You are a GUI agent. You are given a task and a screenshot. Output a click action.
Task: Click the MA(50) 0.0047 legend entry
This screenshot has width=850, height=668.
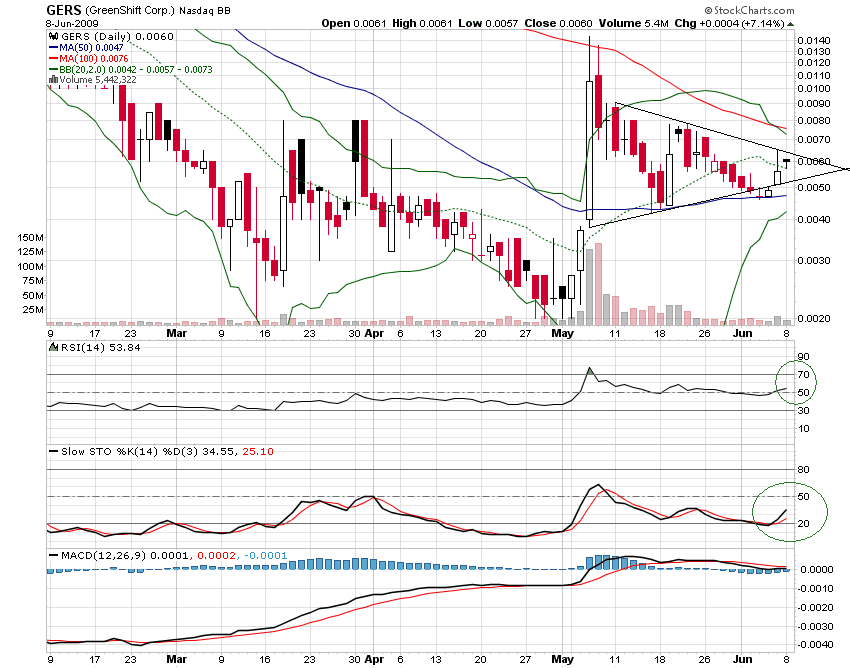[x=91, y=48]
